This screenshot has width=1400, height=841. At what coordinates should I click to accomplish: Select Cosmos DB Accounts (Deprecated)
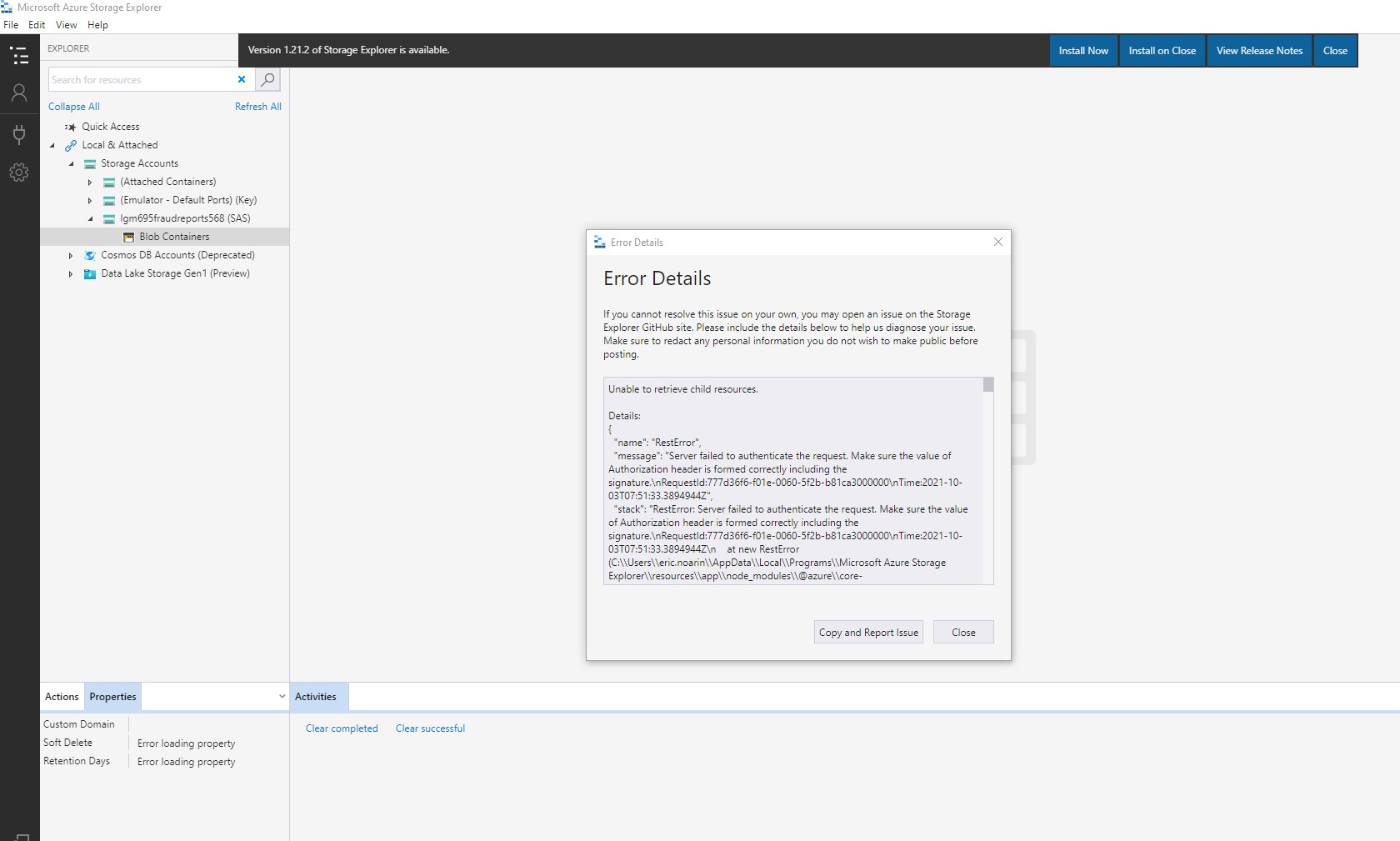point(177,255)
